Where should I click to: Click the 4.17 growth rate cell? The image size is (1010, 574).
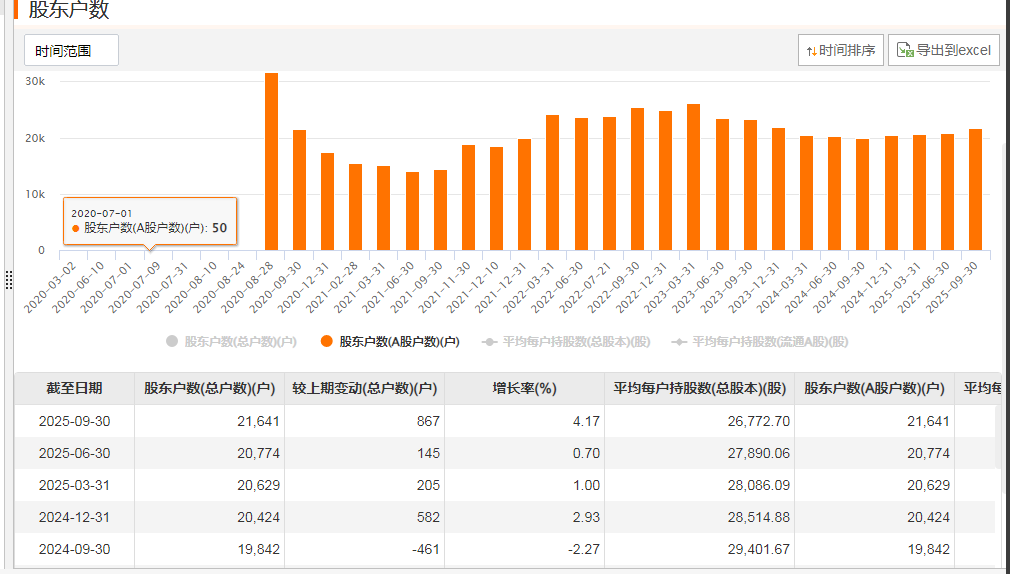point(524,421)
